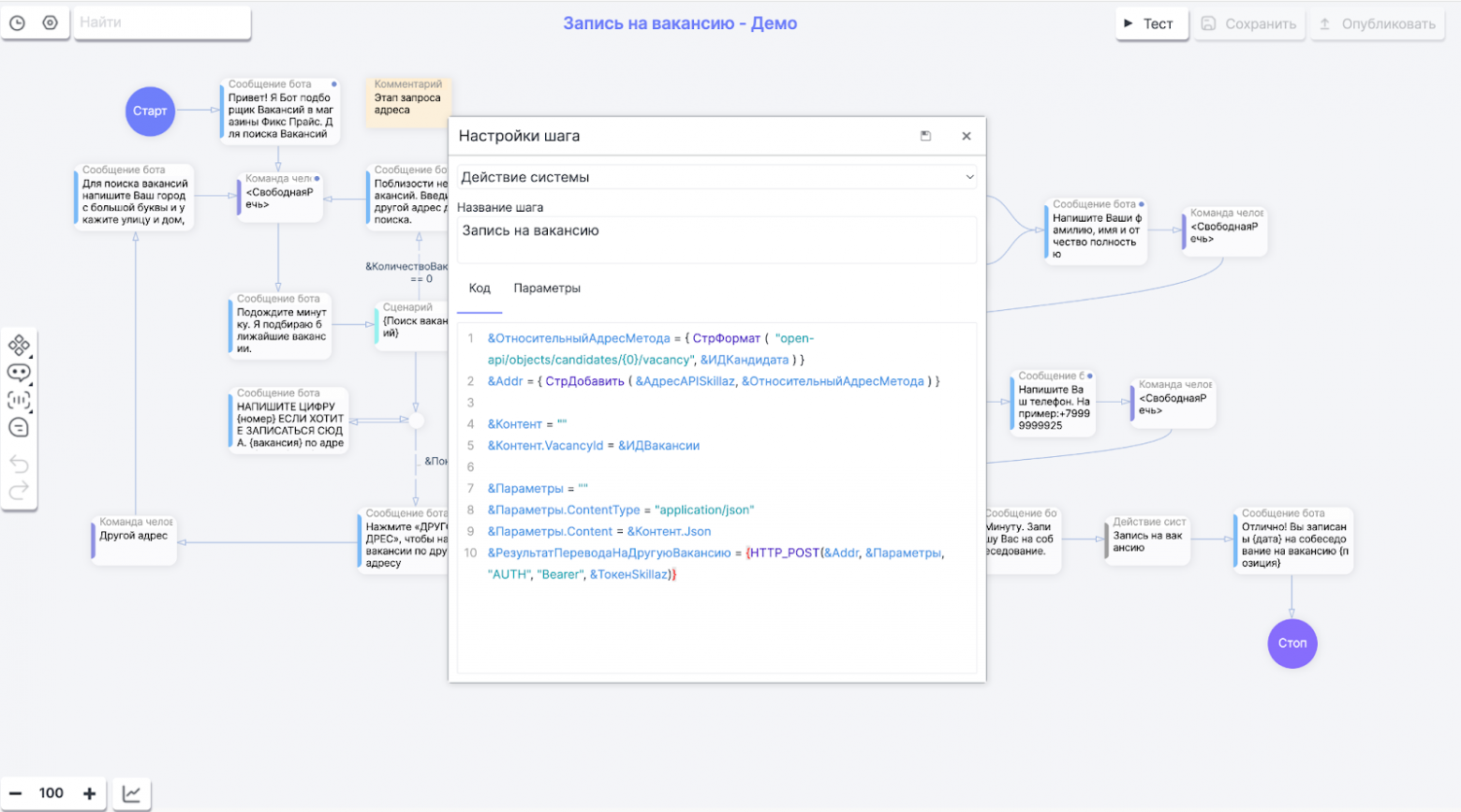Open the hexagon settings icon
Viewport: 1461px width, 812px height.
tap(51, 23)
